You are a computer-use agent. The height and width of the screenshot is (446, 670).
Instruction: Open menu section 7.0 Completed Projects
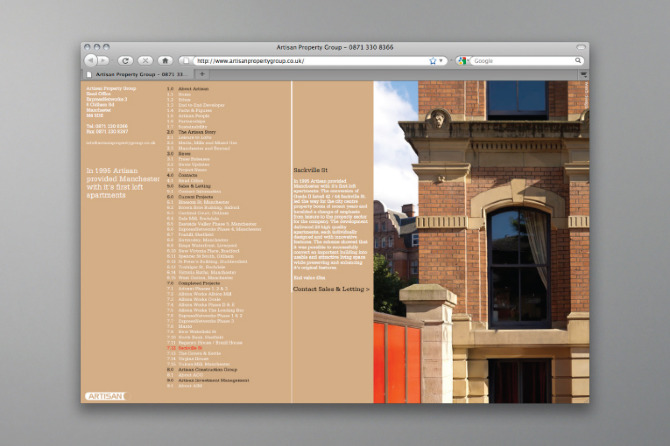194,283
